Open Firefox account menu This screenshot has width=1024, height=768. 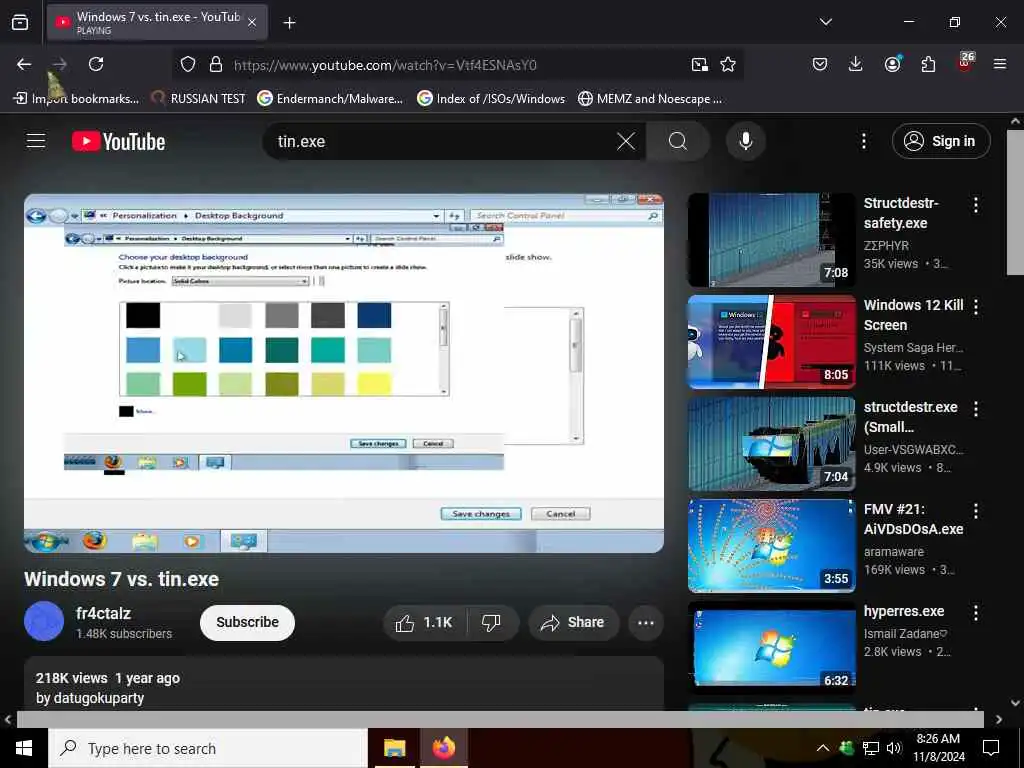click(x=892, y=64)
